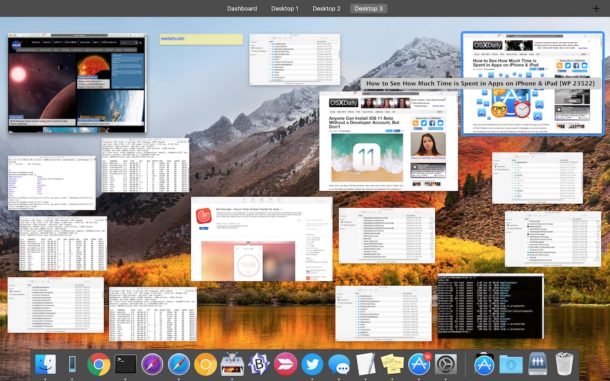610x381 pixels.
Task: Launch TextEdit from the Dock
Action: click(366, 364)
